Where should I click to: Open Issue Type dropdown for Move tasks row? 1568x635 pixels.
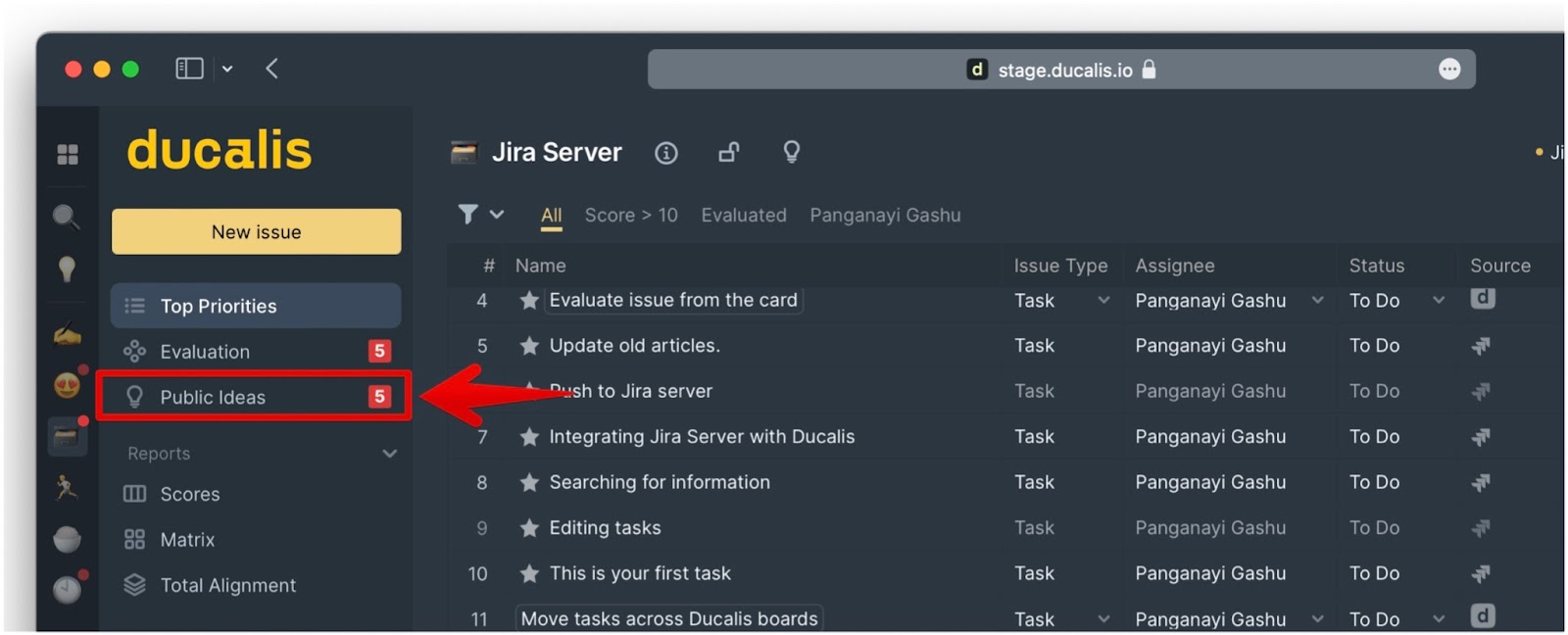click(1103, 619)
